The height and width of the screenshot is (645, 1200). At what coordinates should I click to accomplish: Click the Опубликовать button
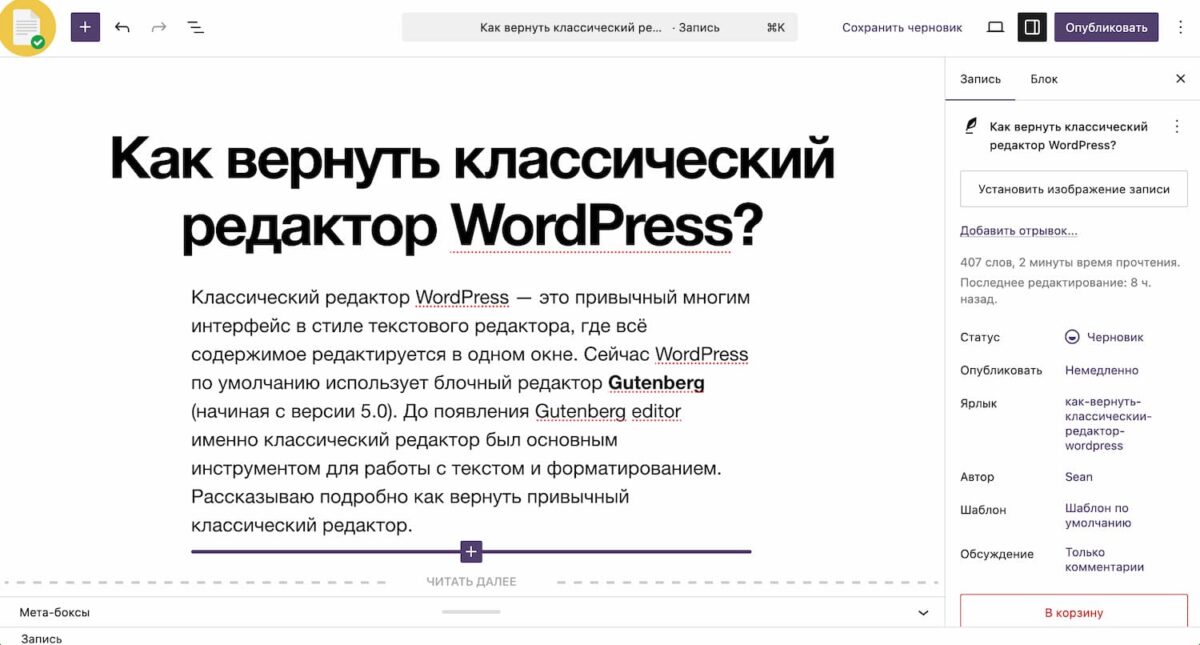click(1106, 27)
